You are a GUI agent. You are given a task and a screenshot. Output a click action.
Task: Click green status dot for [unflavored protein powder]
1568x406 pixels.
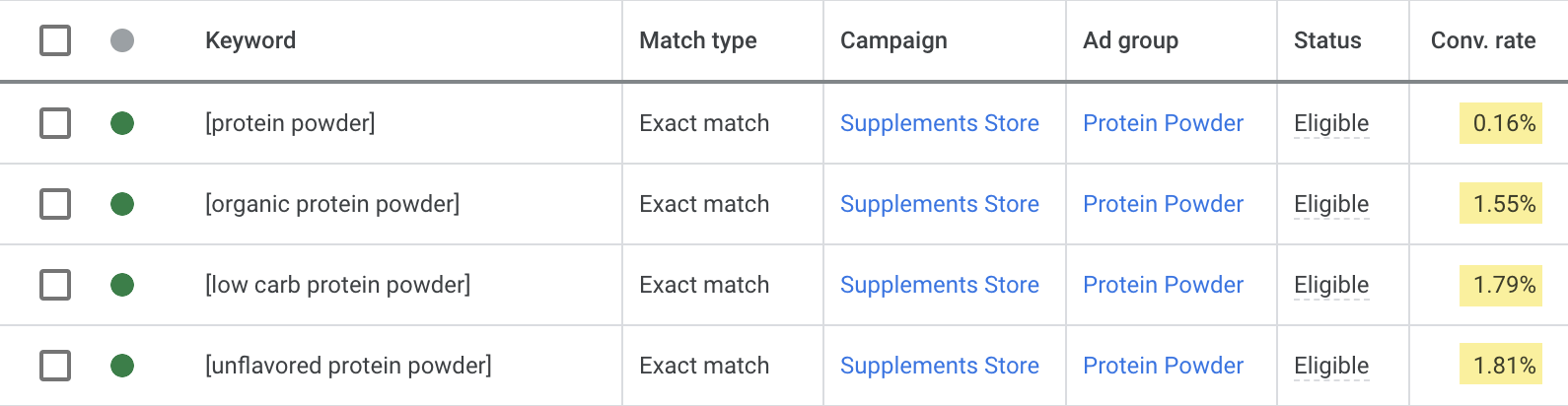122,366
